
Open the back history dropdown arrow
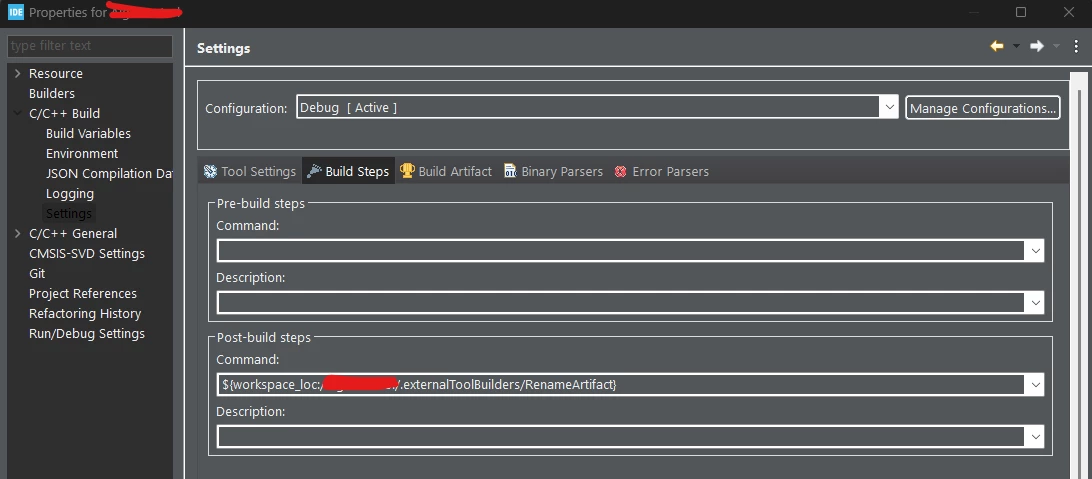pyautogui.click(x=1016, y=47)
